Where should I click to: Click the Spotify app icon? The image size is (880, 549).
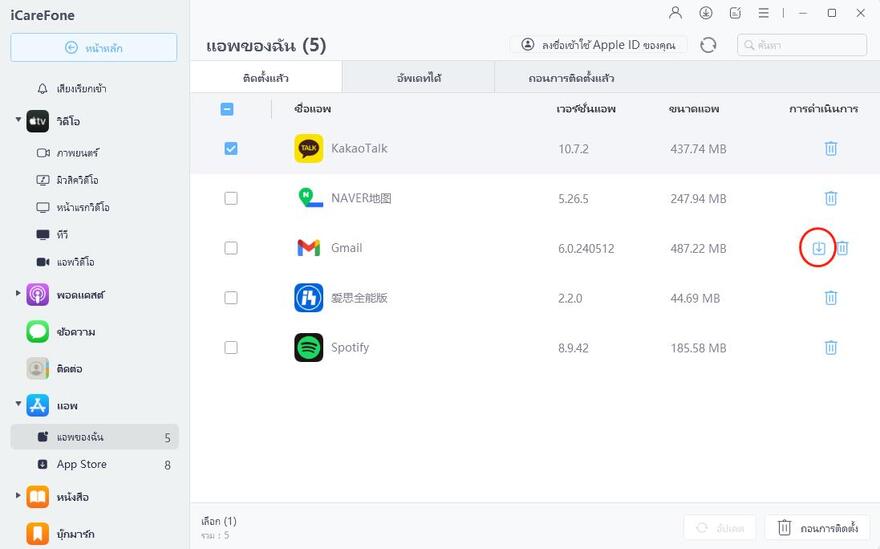coord(309,347)
